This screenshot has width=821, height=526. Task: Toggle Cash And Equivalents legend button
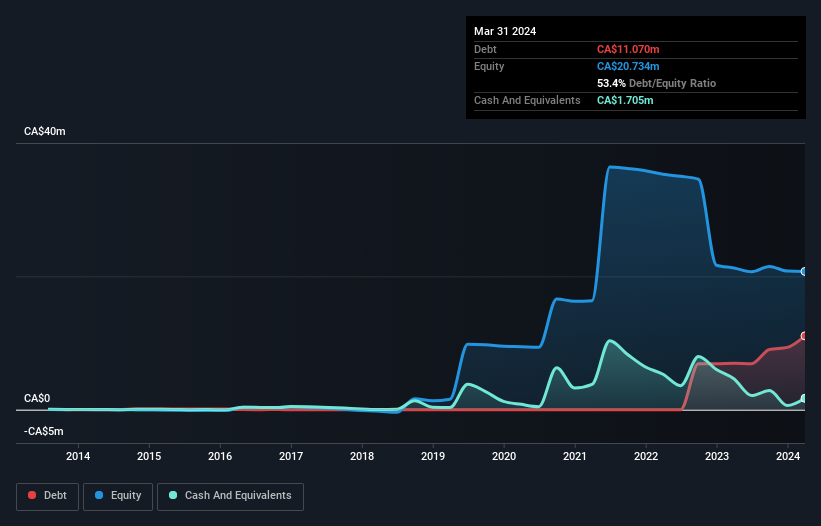(x=230, y=496)
